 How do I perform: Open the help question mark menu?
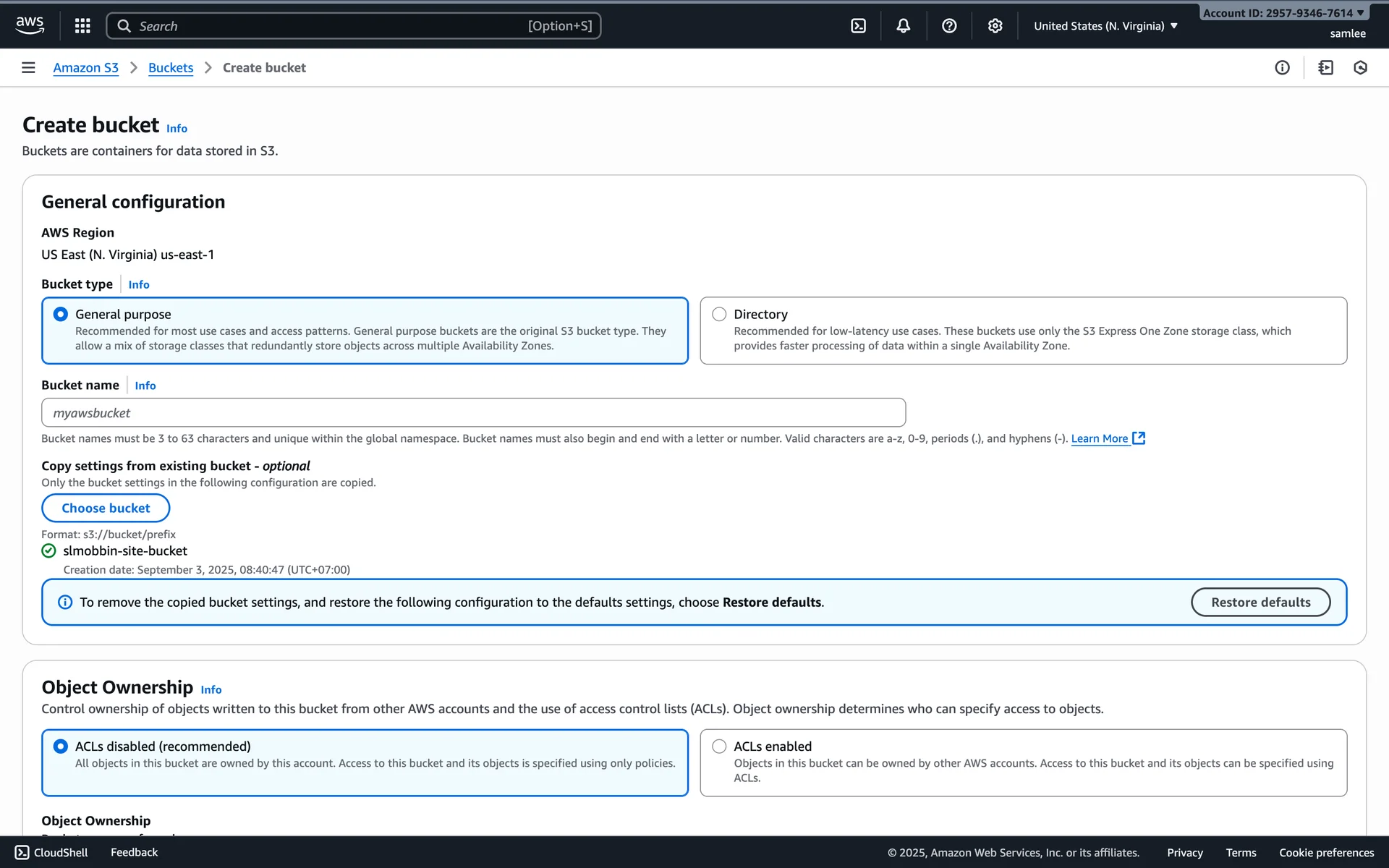click(x=949, y=26)
